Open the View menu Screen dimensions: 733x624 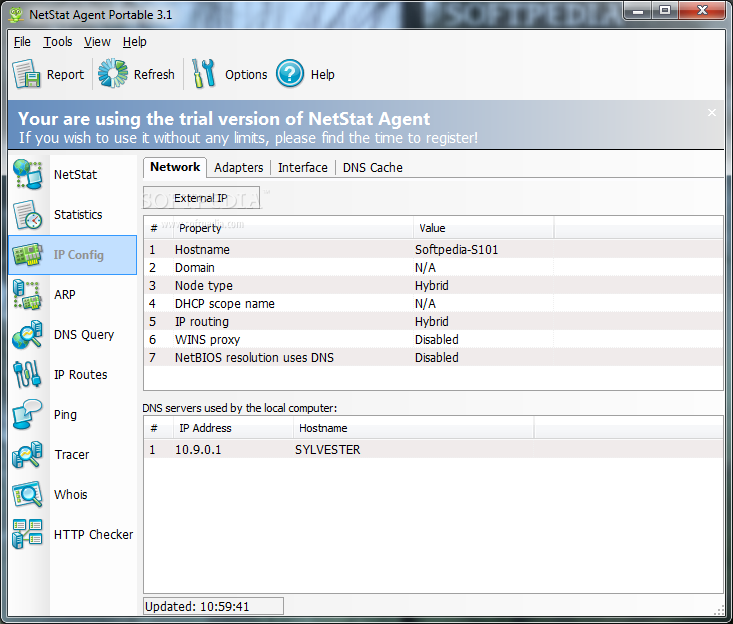[97, 42]
